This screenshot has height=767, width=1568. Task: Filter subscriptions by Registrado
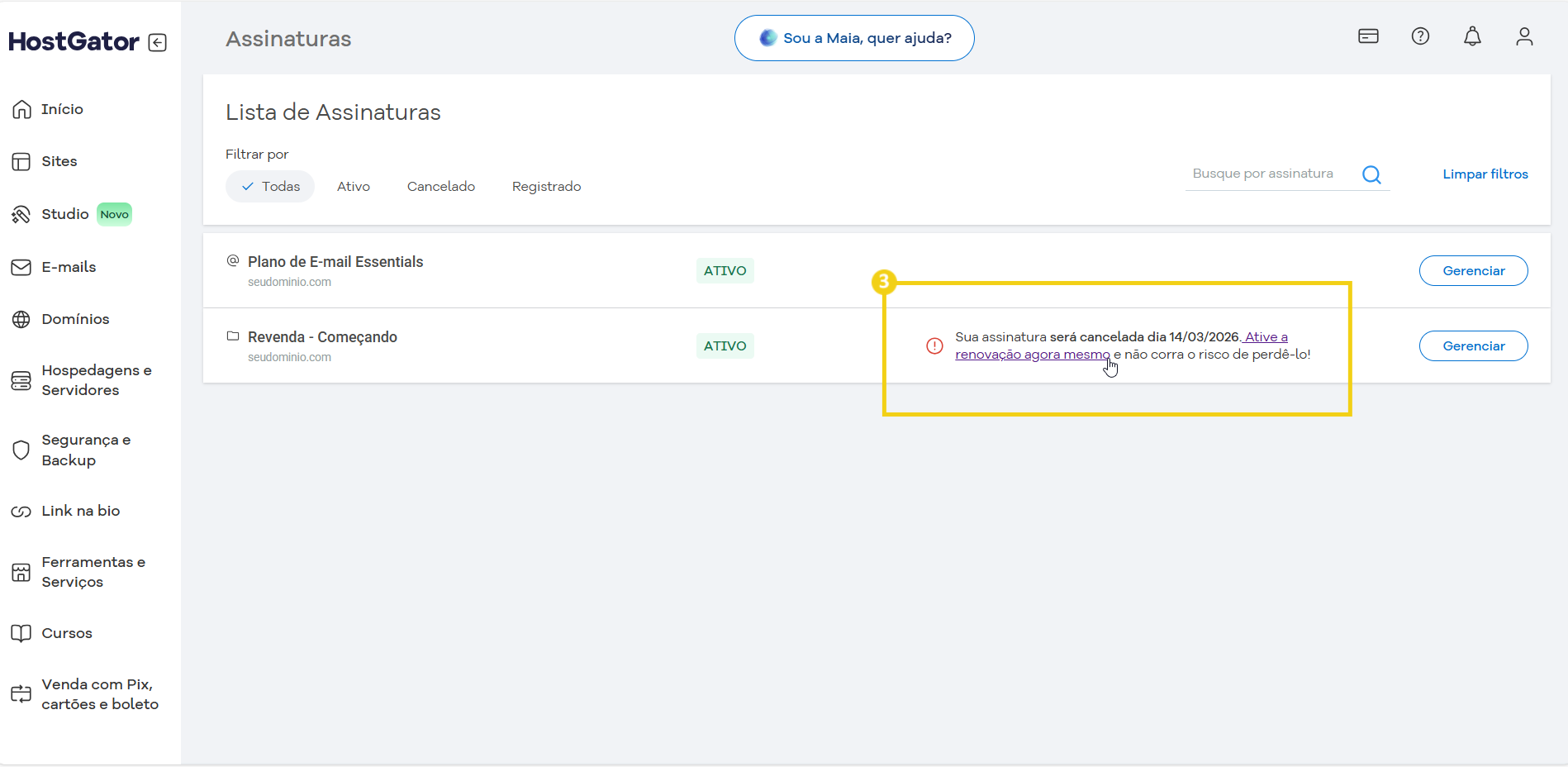pos(547,187)
